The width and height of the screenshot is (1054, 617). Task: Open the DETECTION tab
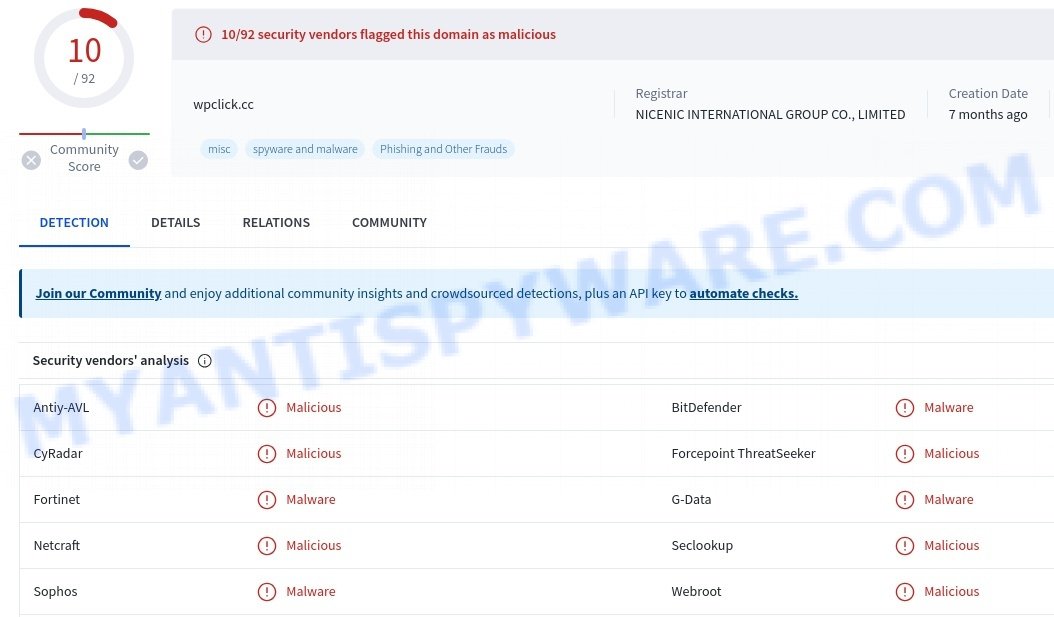(x=74, y=222)
